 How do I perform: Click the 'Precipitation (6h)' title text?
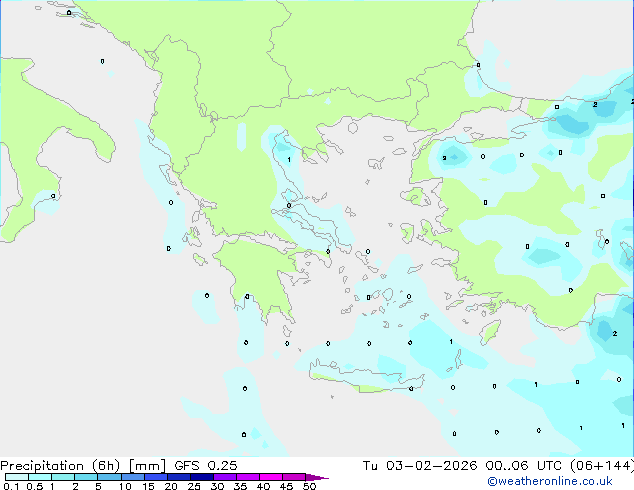[x=61, y=466]
